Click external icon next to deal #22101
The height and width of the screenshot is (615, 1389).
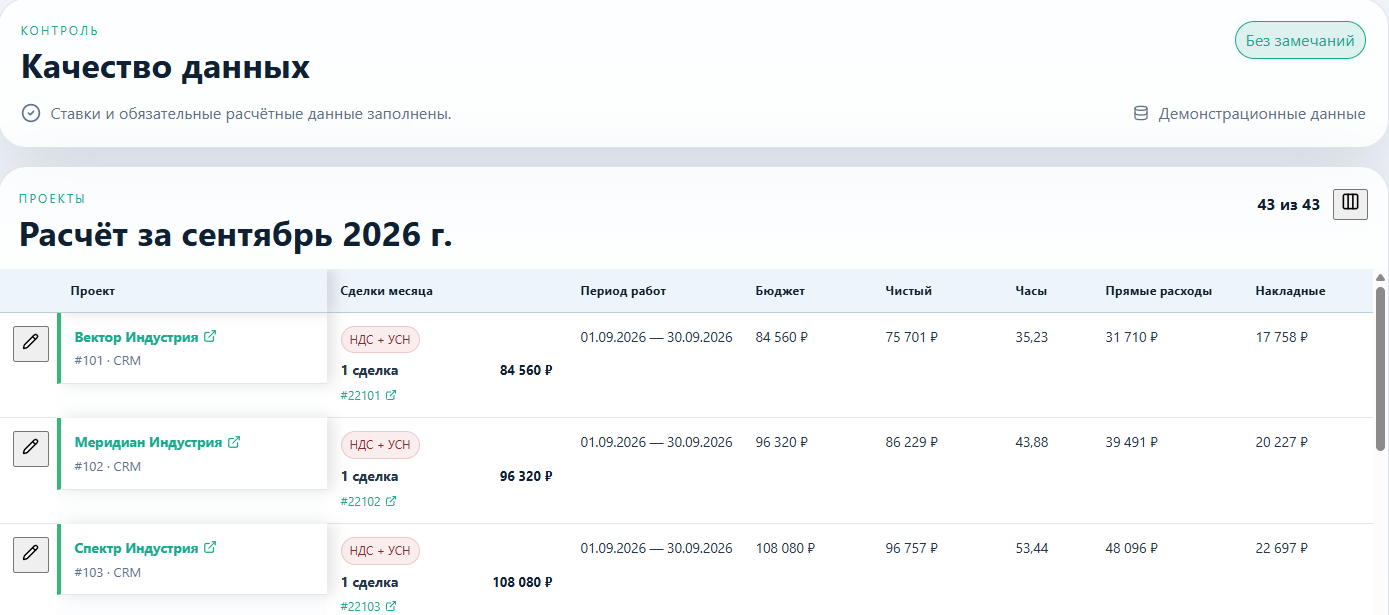tap(391, 395)
